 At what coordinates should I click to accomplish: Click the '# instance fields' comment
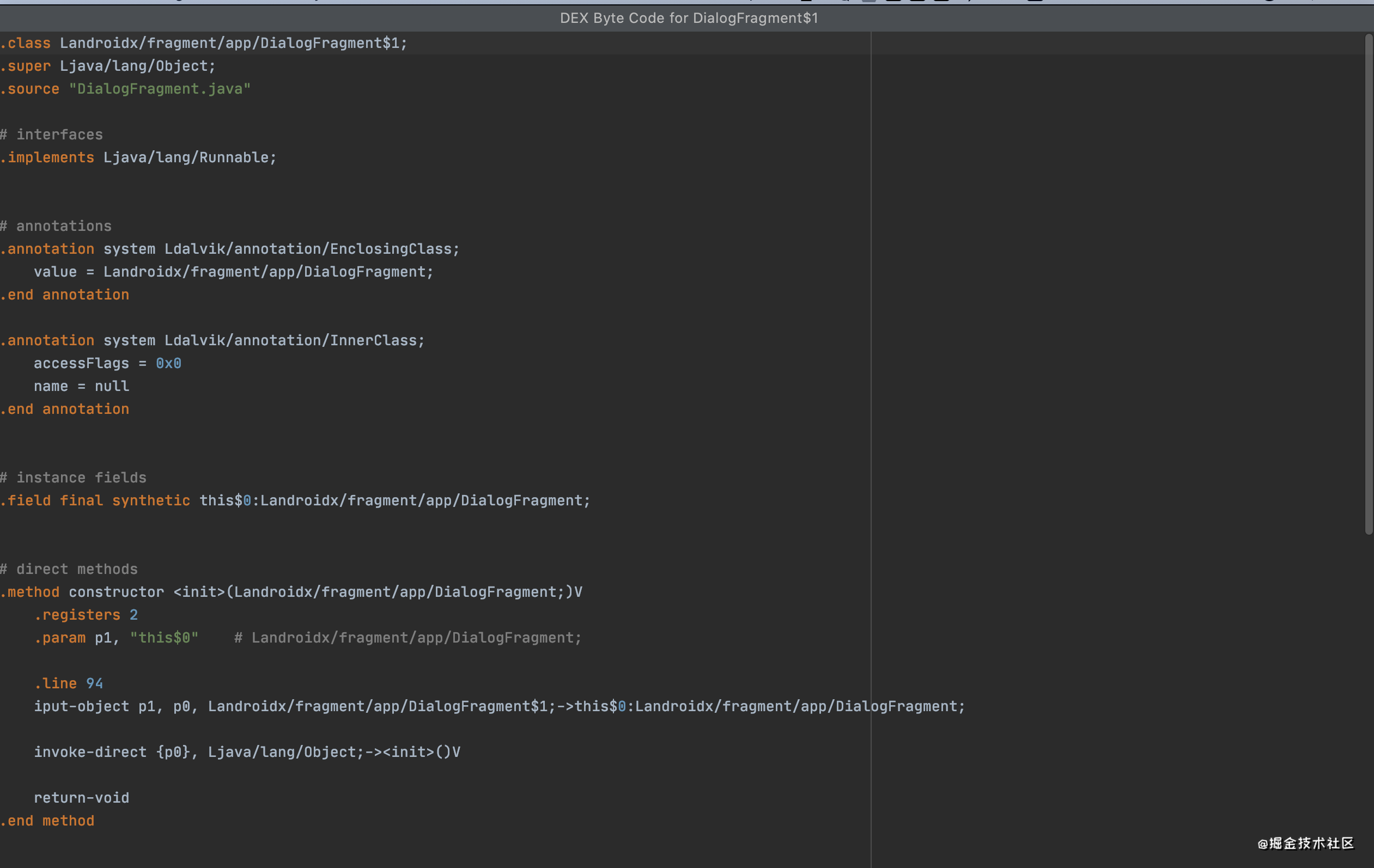pos(73,478)
